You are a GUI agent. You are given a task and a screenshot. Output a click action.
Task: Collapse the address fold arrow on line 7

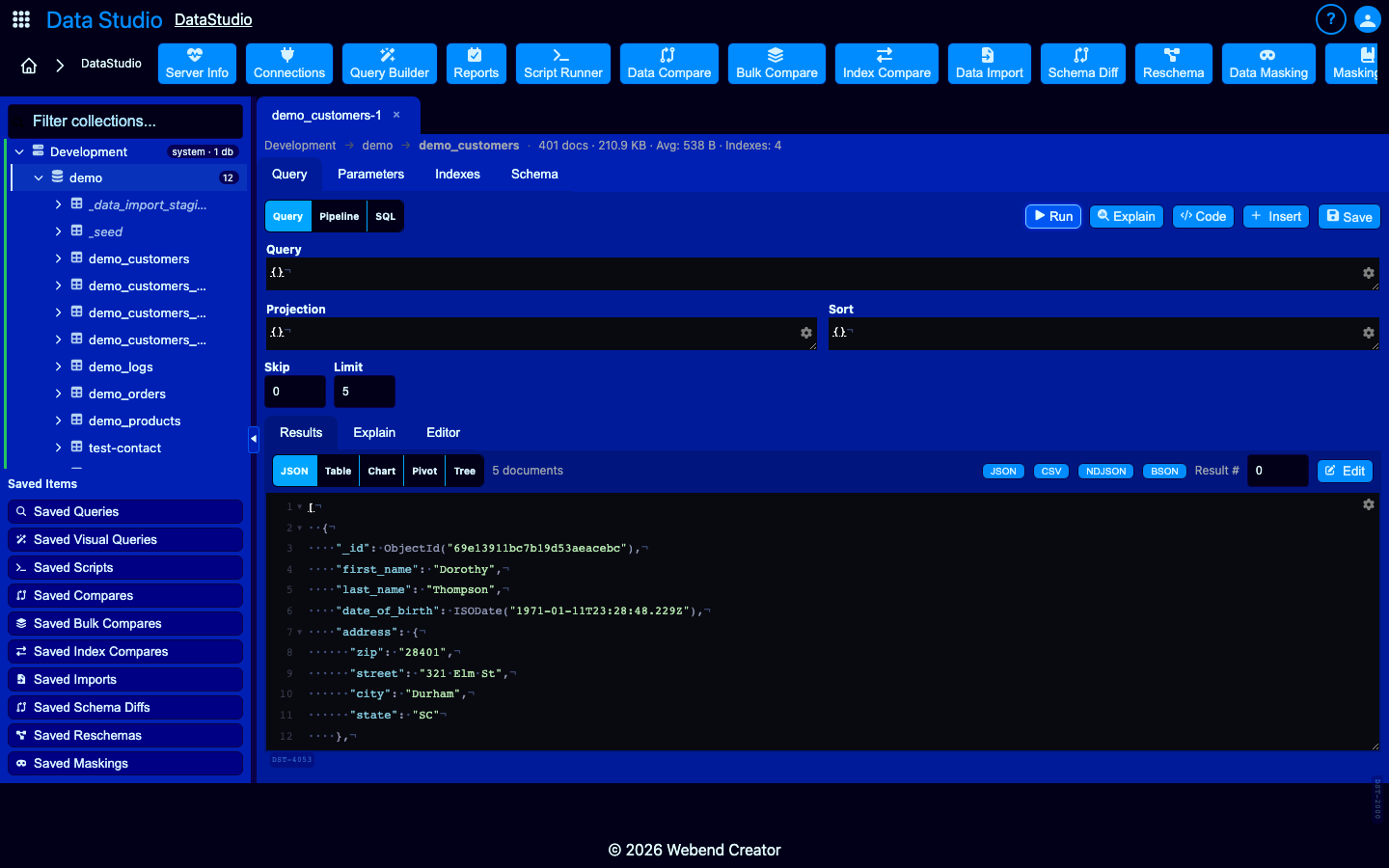(x=300, y=632)
